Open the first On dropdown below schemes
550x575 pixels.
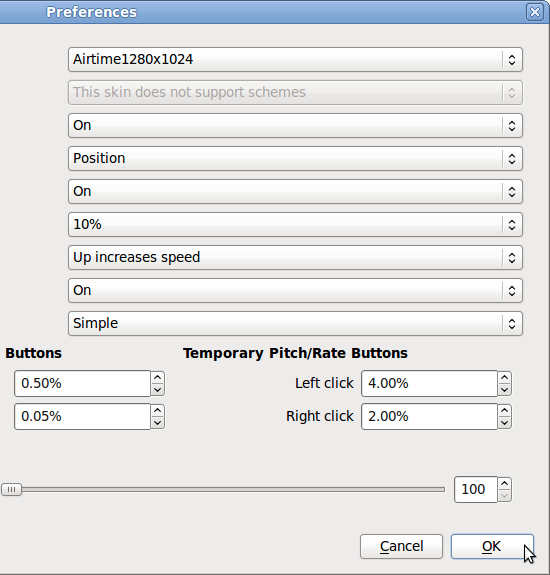point(295,125)
